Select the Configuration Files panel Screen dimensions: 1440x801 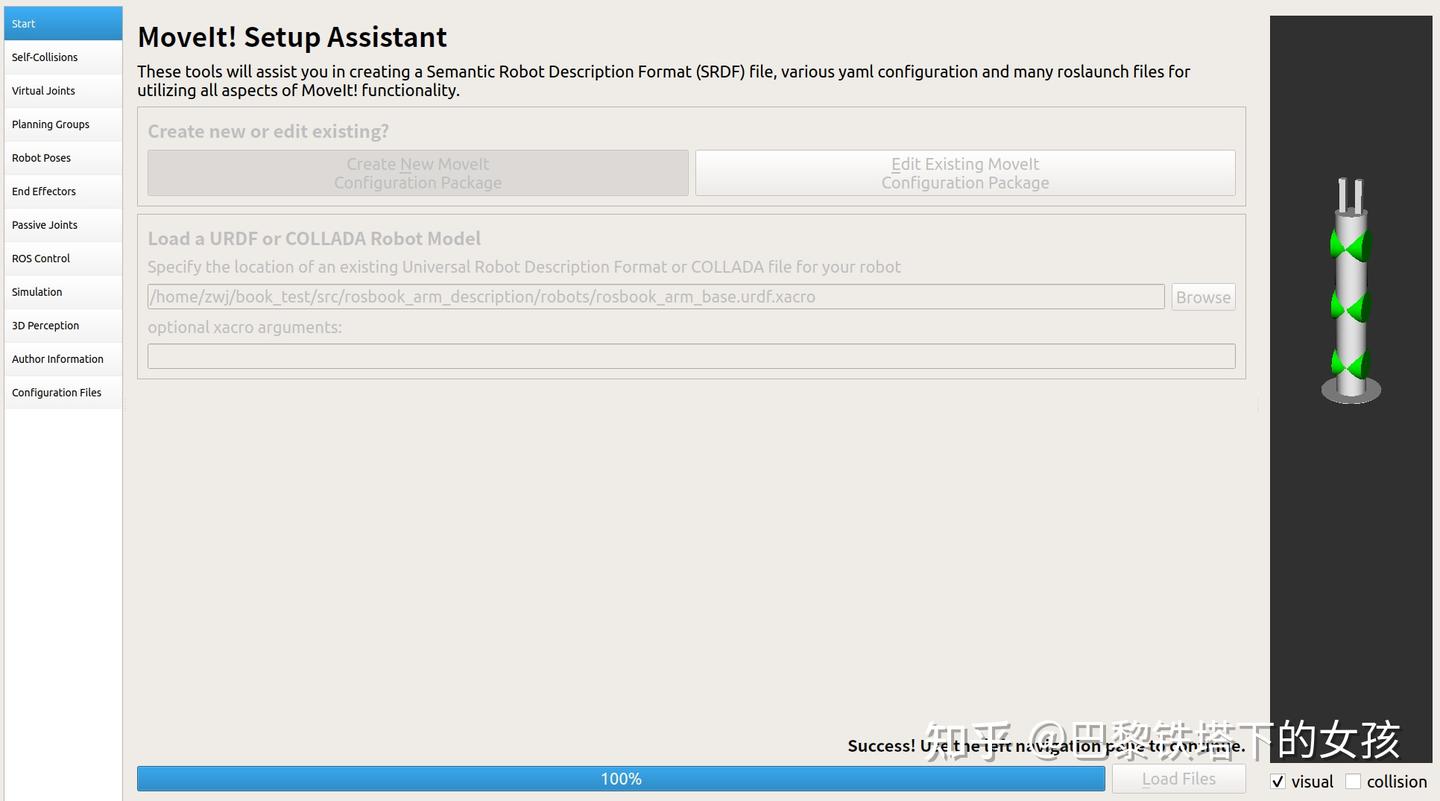point(56,392)
